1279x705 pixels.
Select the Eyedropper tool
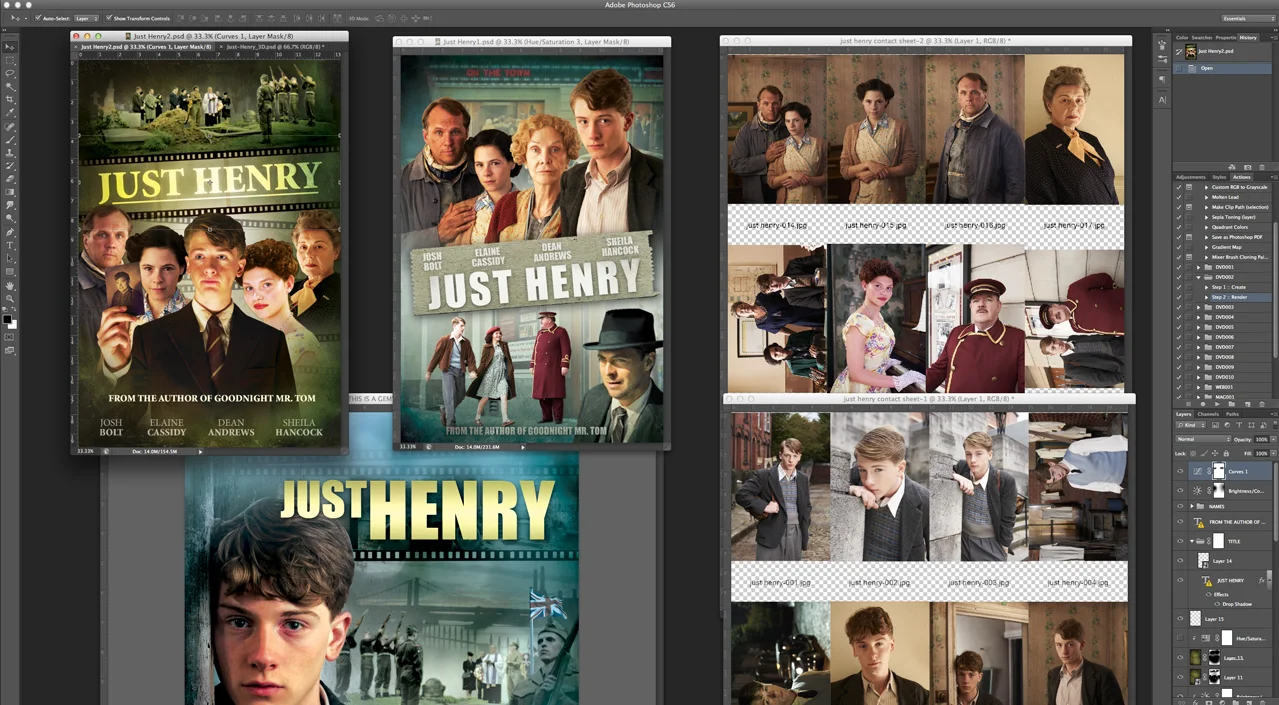(10, 112)
